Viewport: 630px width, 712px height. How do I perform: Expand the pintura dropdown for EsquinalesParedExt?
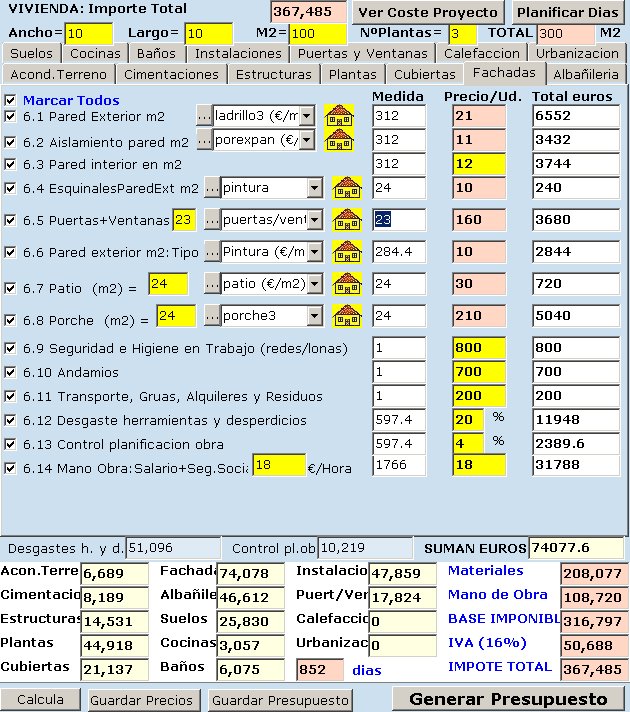(x=314, y=188)
